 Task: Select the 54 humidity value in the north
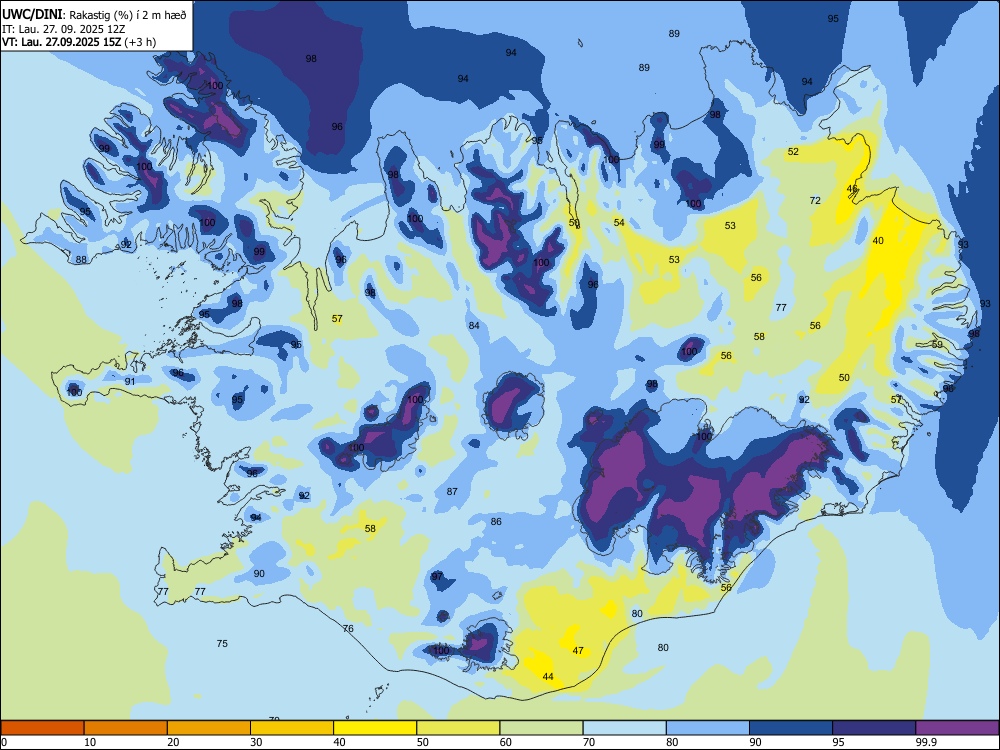(x=619, y=223)
